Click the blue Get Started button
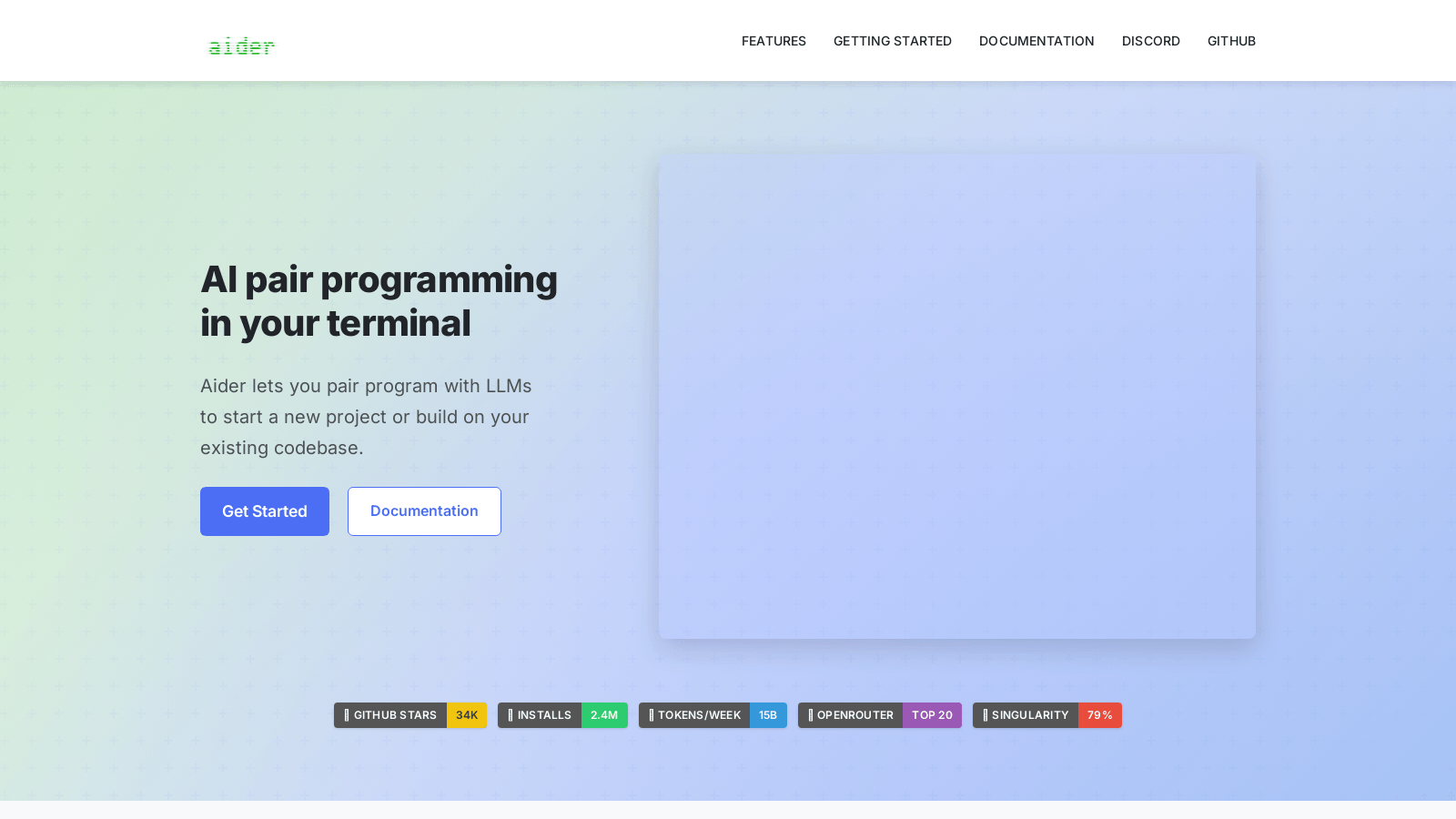The image size is (1456, 819). tap(265, 511)
